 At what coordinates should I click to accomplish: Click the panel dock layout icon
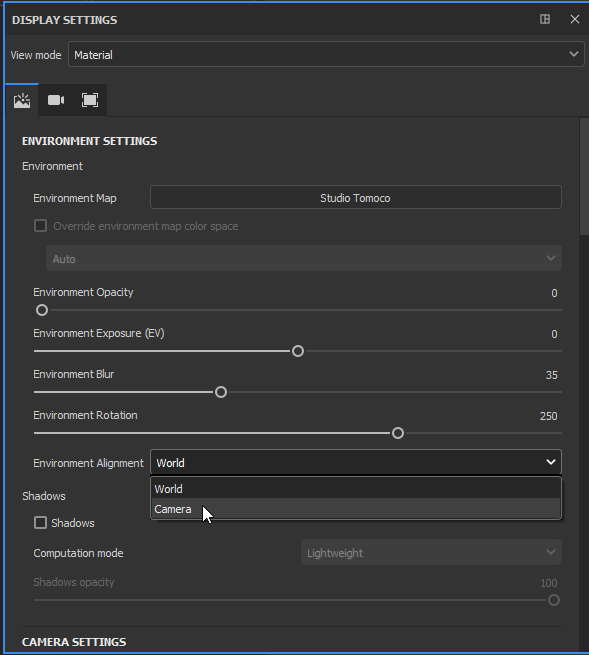(545, 19)
